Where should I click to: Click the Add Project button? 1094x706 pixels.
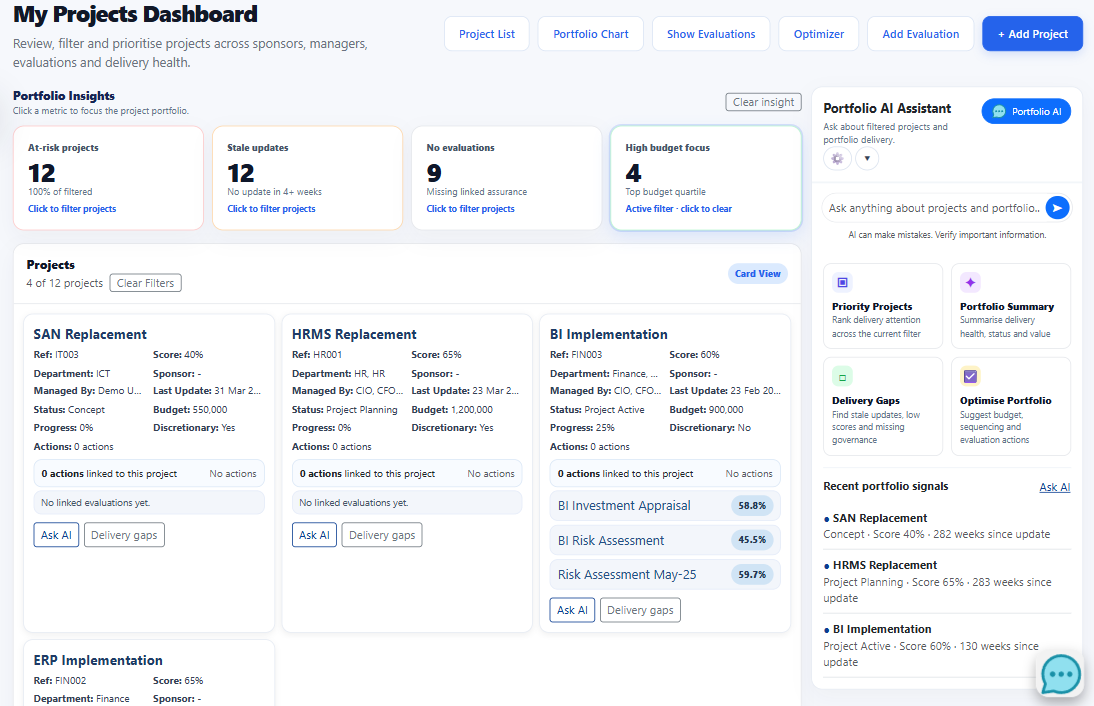coord(1032,33)
